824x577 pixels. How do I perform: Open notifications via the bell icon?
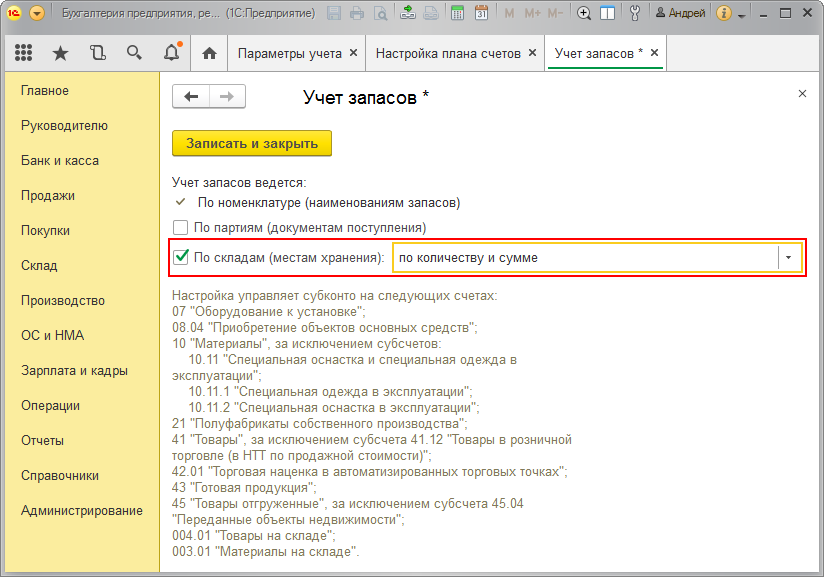pos(170,52)
